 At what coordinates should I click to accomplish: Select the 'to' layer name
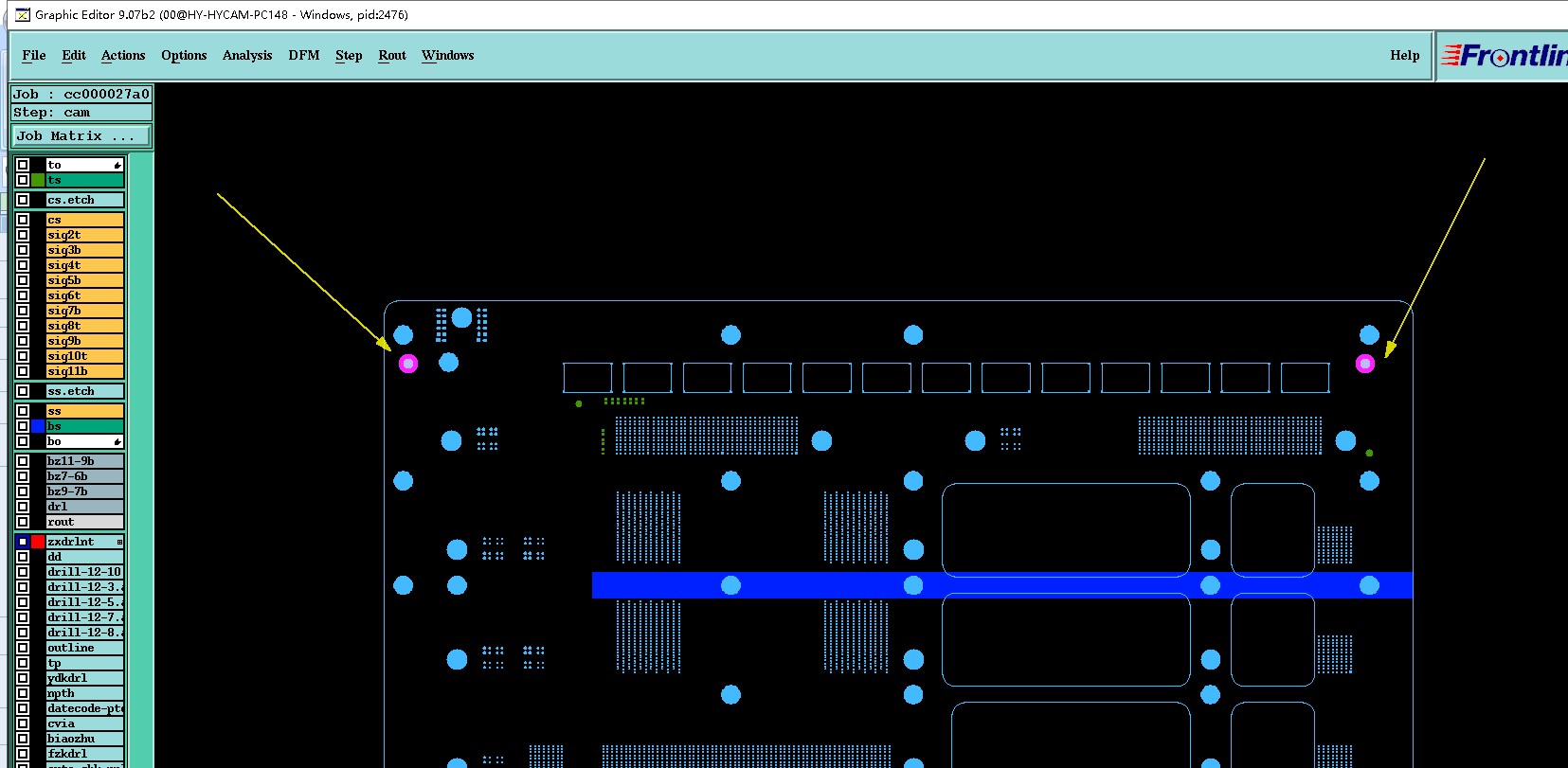pyautogui.click(x=85, y=165)
